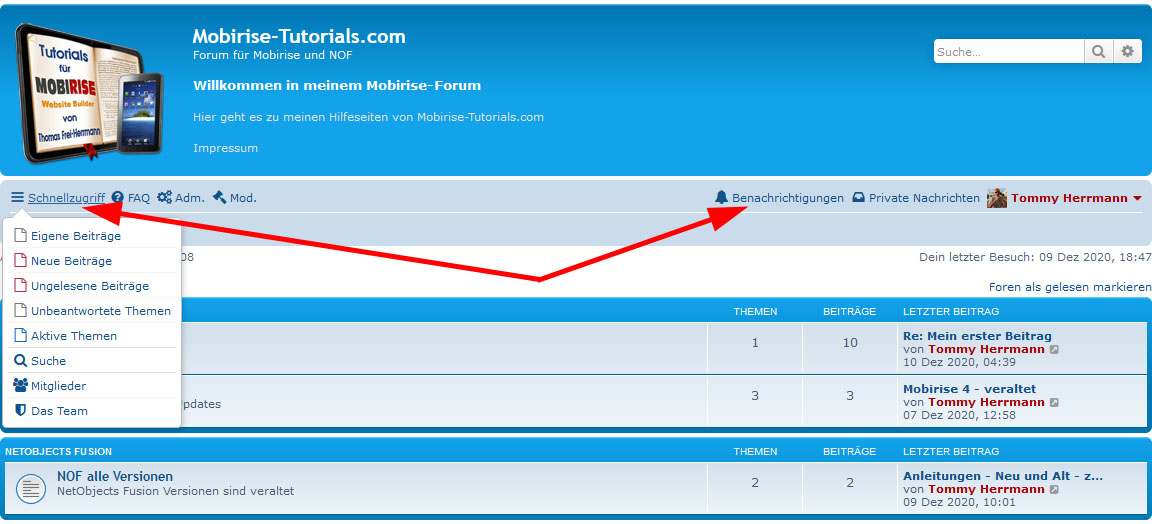Open Benachrichtigungen notifications dropdown
This screenshot has height=524, width=1152.
click(788, 198)
